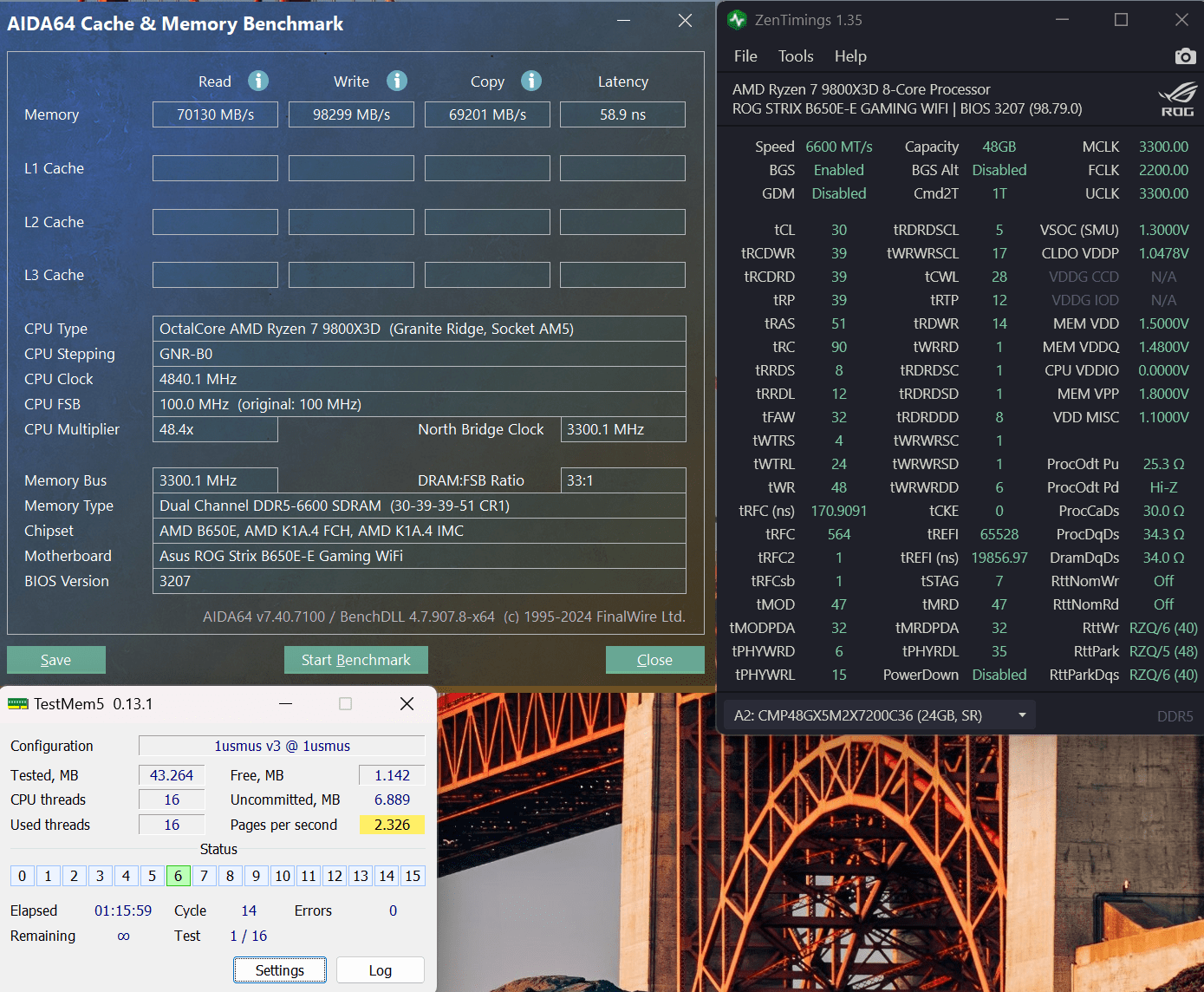
Task: Click the Chipset field in AIDA64
Action: pyautogui.click(x=420, y=531)
